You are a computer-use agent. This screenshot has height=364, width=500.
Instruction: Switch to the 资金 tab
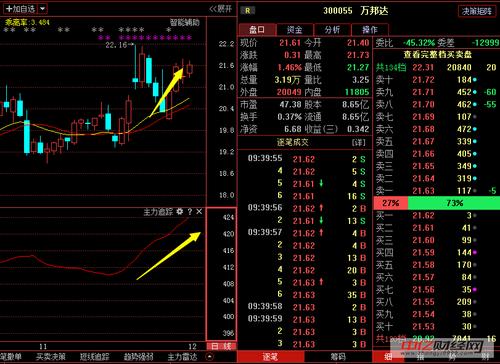[x=295, y=30]
